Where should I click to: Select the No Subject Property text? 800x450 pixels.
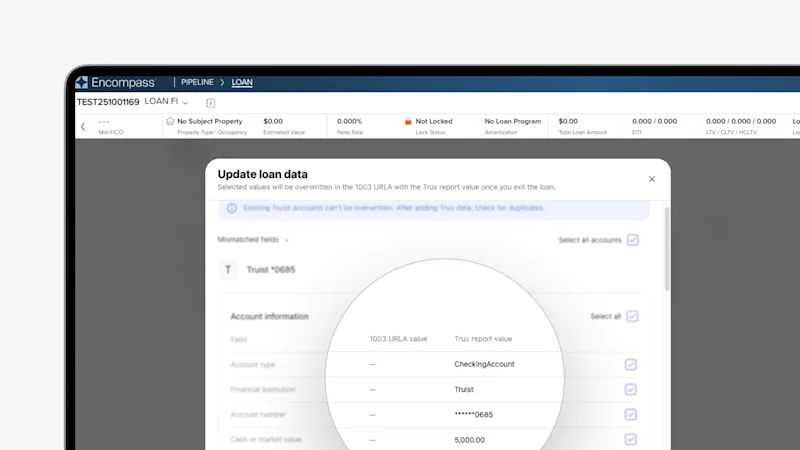point(210,121)
